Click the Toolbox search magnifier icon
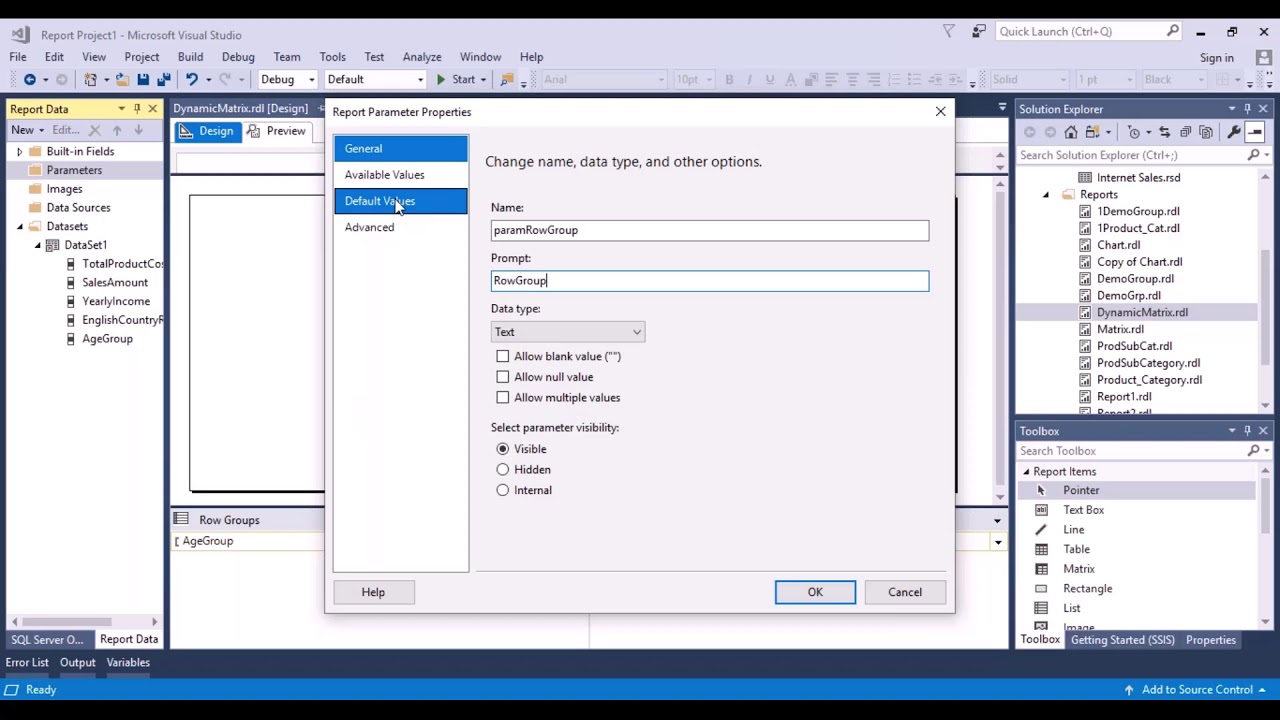1280x720 pixels. pos(1255,451)
